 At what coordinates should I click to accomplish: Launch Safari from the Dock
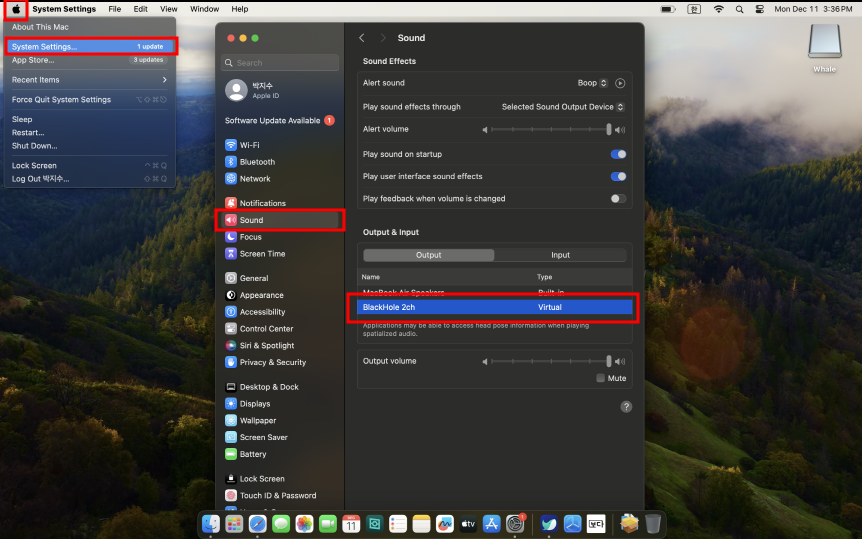(x=257, y=524)
